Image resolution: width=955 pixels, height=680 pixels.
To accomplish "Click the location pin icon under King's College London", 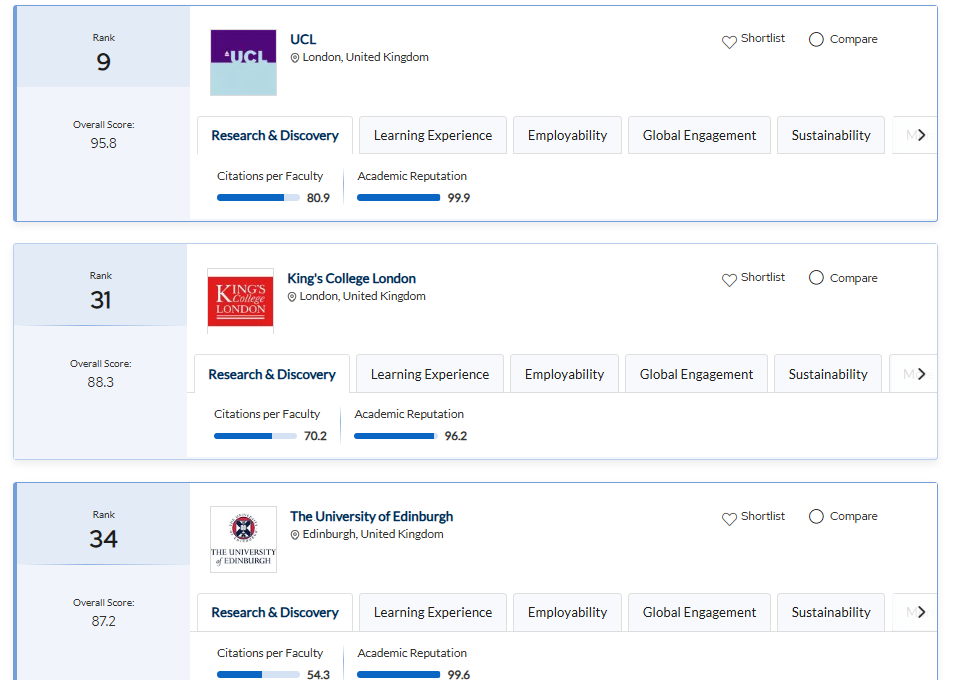I will coord(292,297).
